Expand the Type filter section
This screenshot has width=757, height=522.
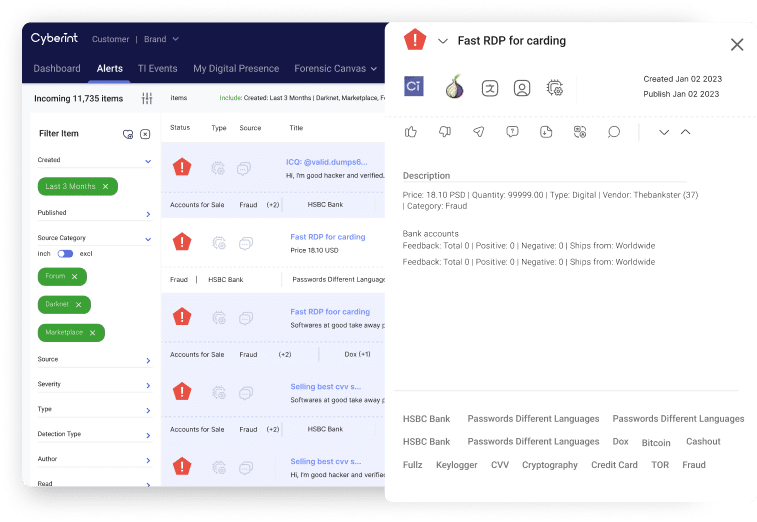(x=148, y=410)
